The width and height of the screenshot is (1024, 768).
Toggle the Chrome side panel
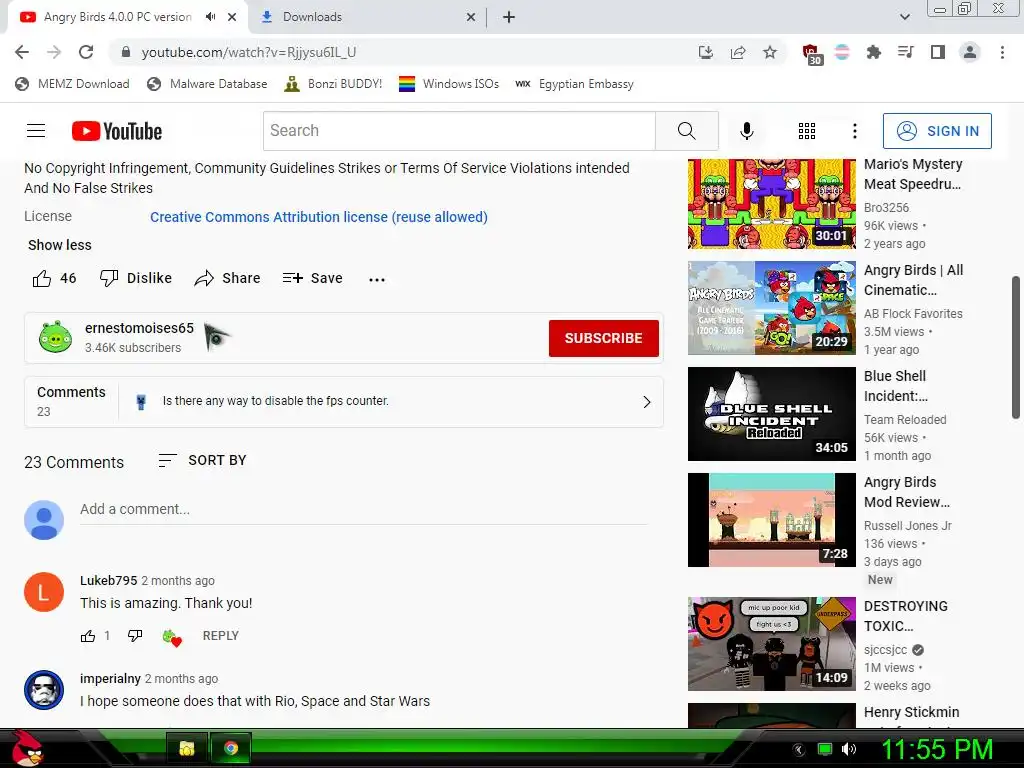click(938, 52)
